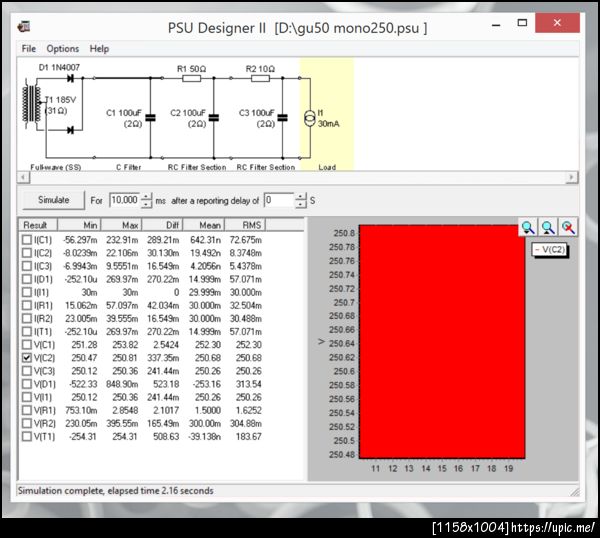The height and width of the screenshot is (538, 600).
Task: Enable the I(C3) result checkbox
Action: click(26, 266)
